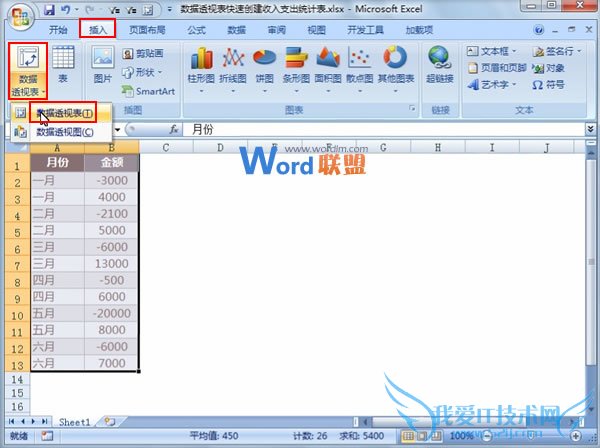
Task: Expand the Shapes (形状) dropdown
Action: 160,72
